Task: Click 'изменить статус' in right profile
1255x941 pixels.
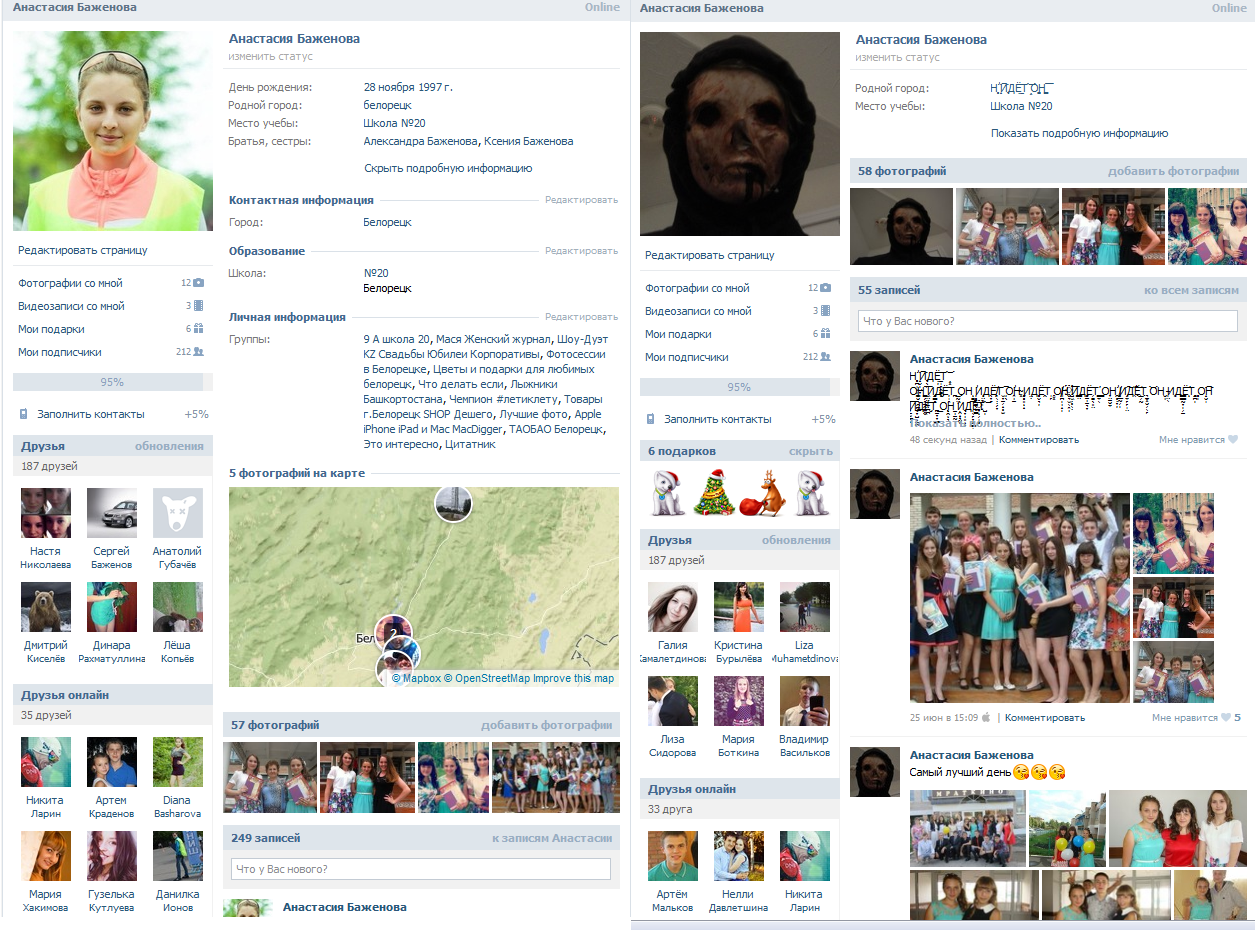Action: (x=897, y=57)
